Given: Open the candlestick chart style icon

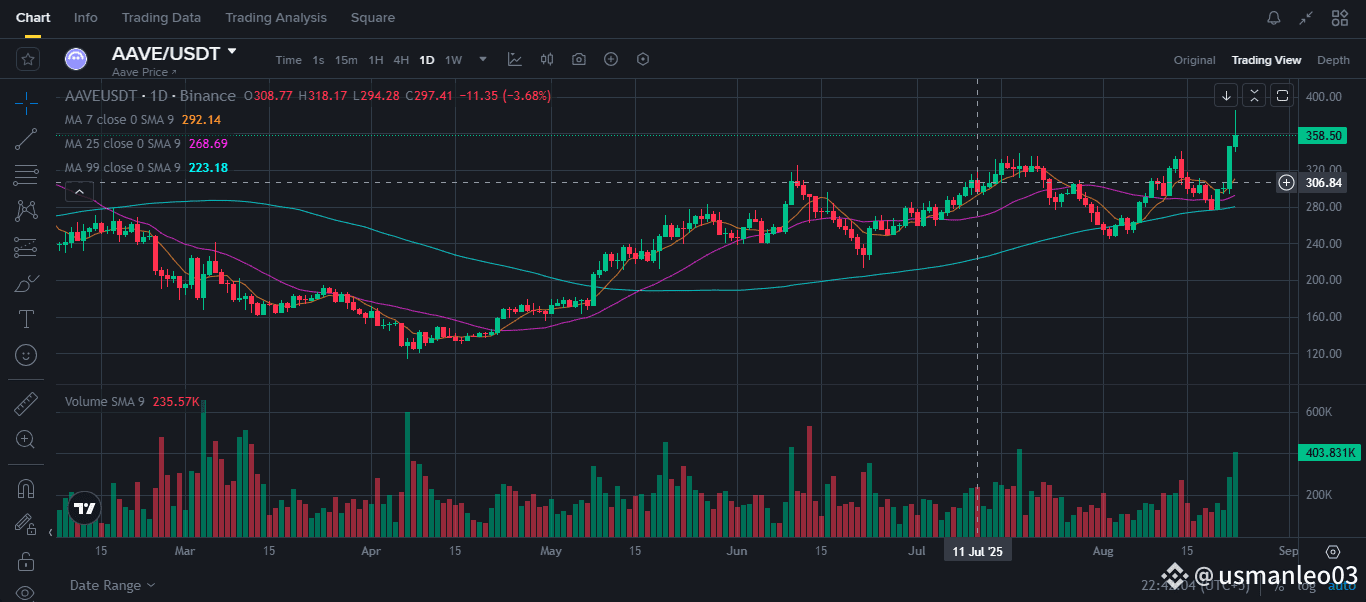Looking at the screenshot, I should (547, 59).
